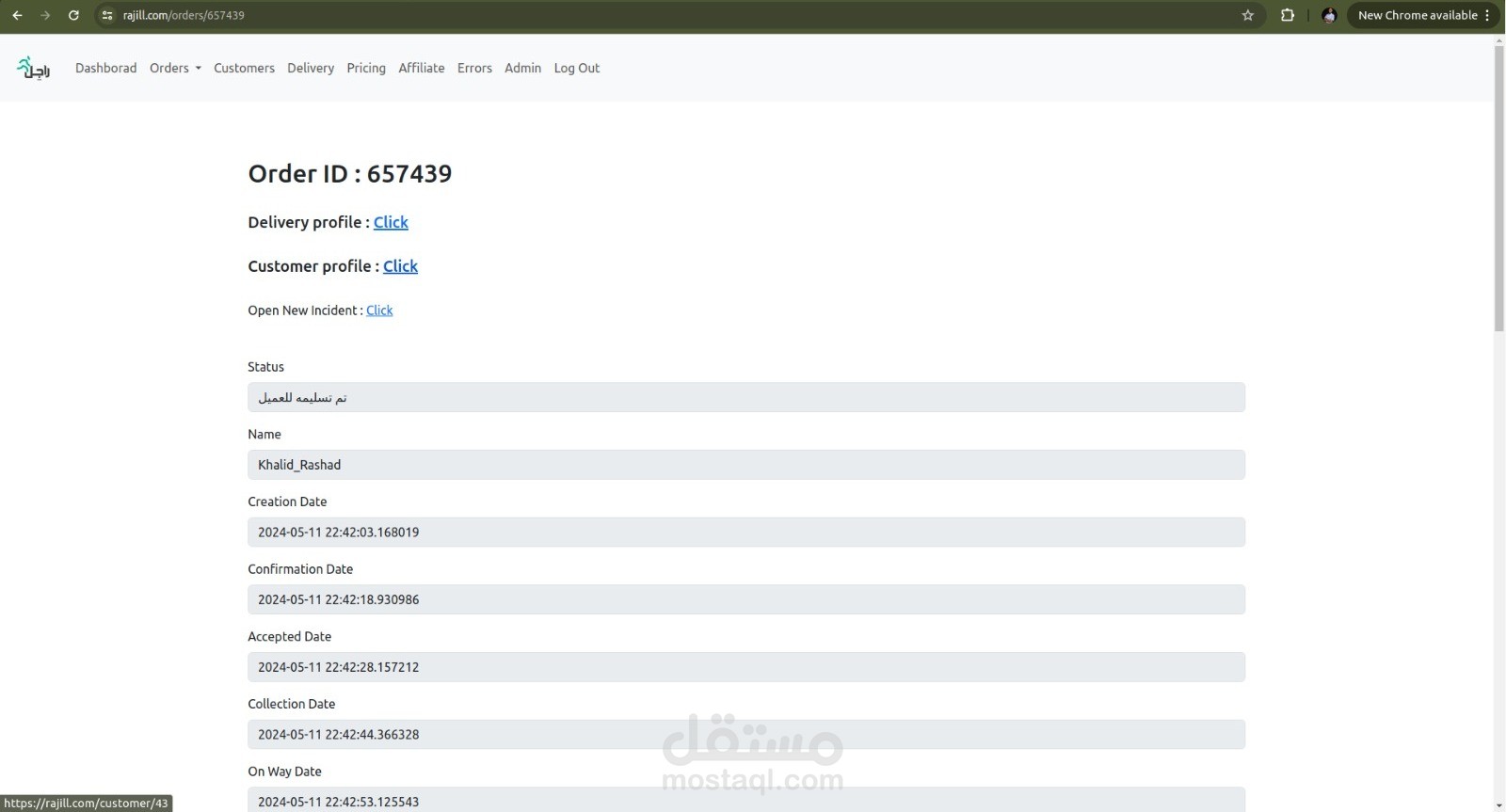Viewport: 1506px width, 812px height.
Task: Click the Accepted Date field
Action: tap(746, 667)
